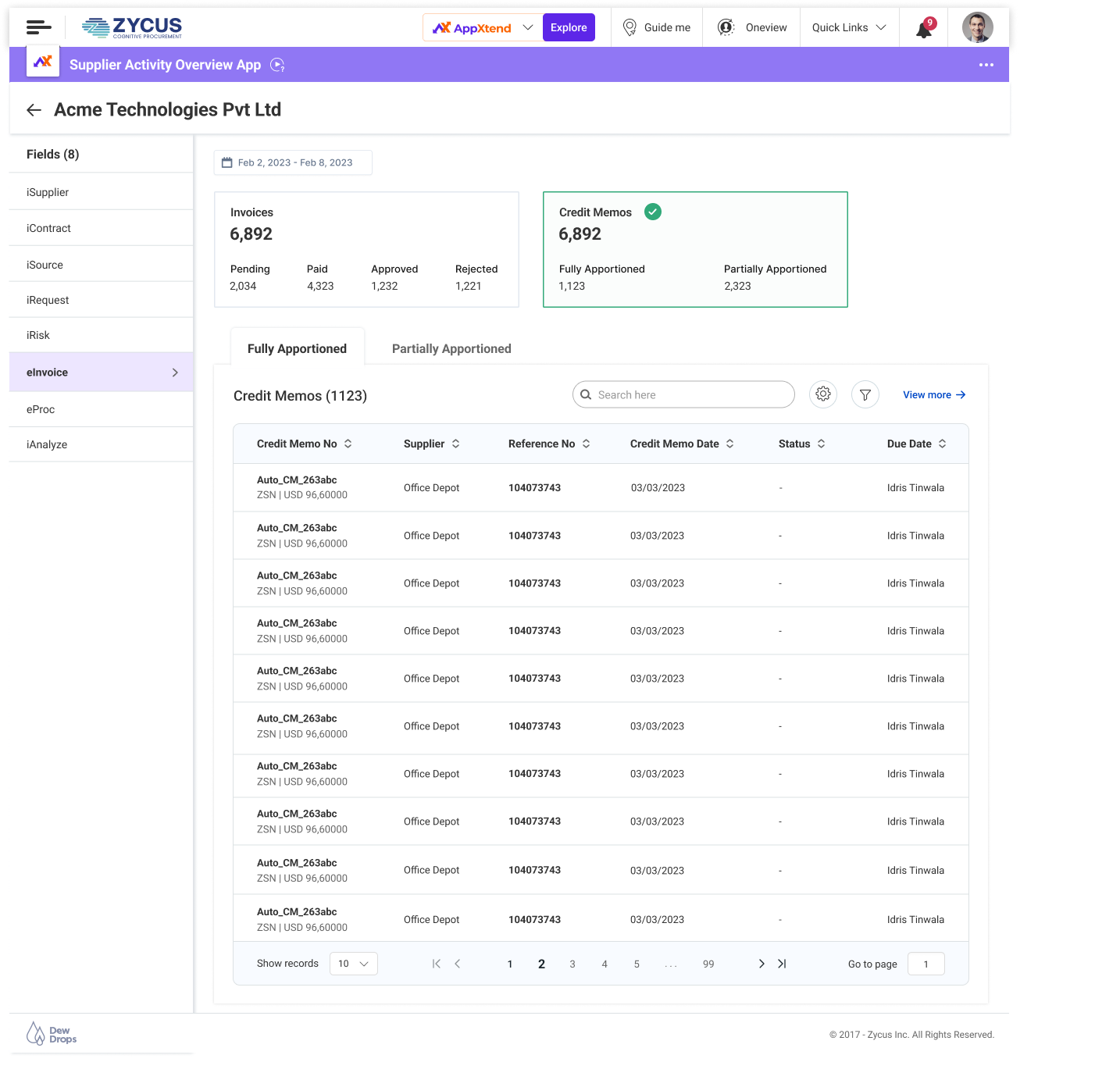Open Show records count dropdown
Viewport: 1120px width, 1080px height.
pyautogui.click(x=354, y=964)
